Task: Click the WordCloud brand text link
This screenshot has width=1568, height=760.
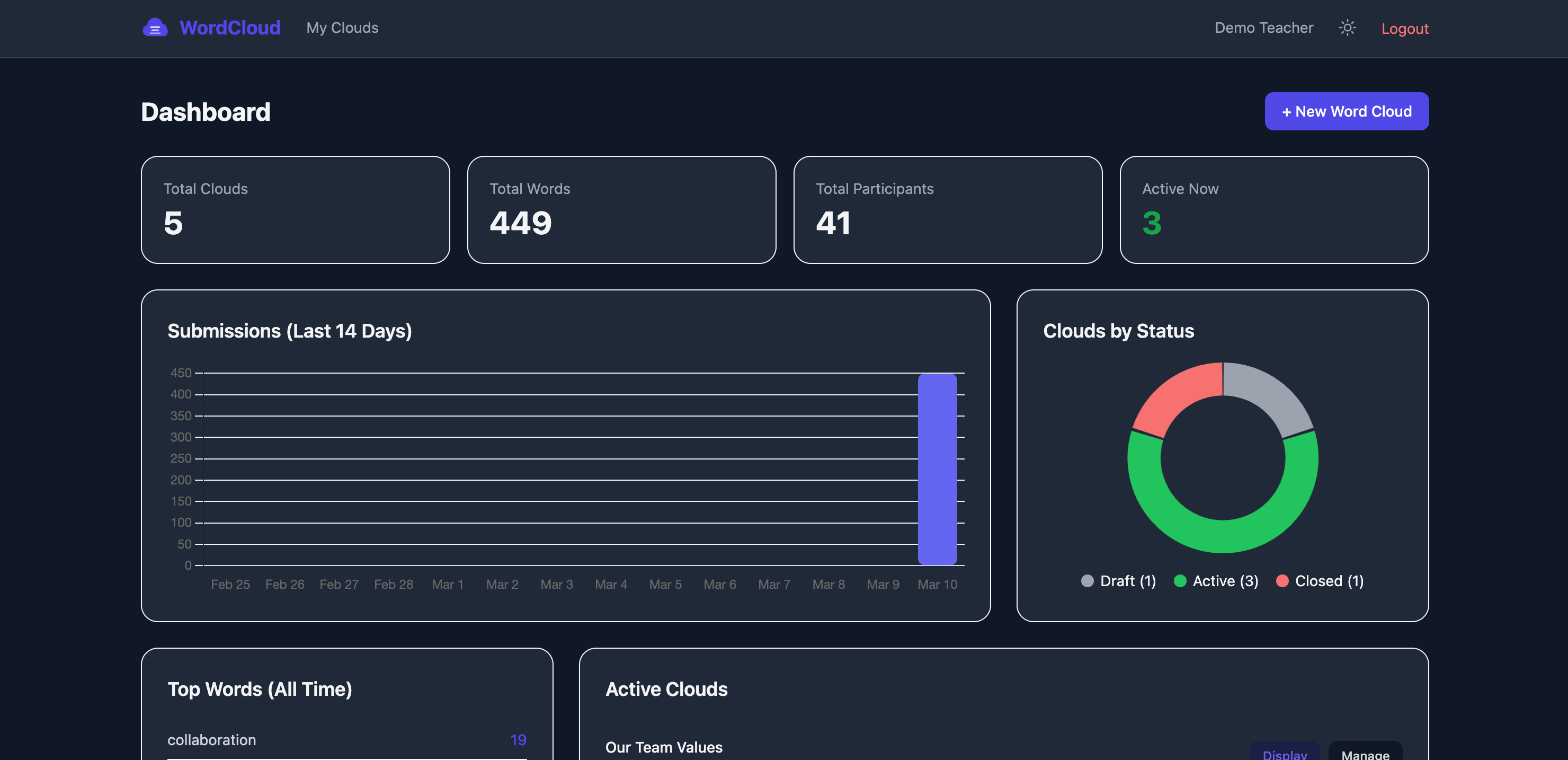Action: point(230,28)
